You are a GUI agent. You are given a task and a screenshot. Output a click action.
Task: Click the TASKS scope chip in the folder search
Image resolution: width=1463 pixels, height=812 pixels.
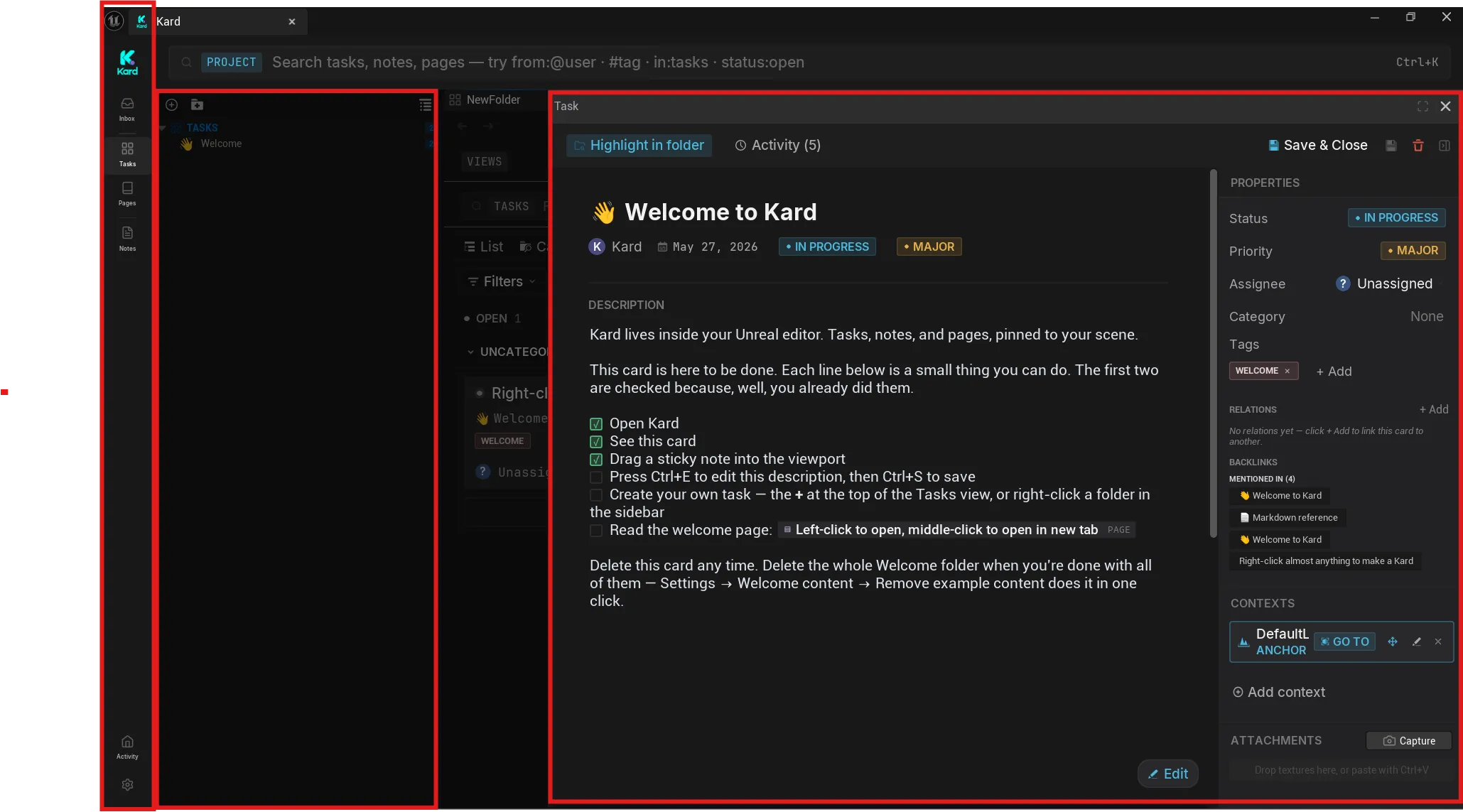click(512, 207)
